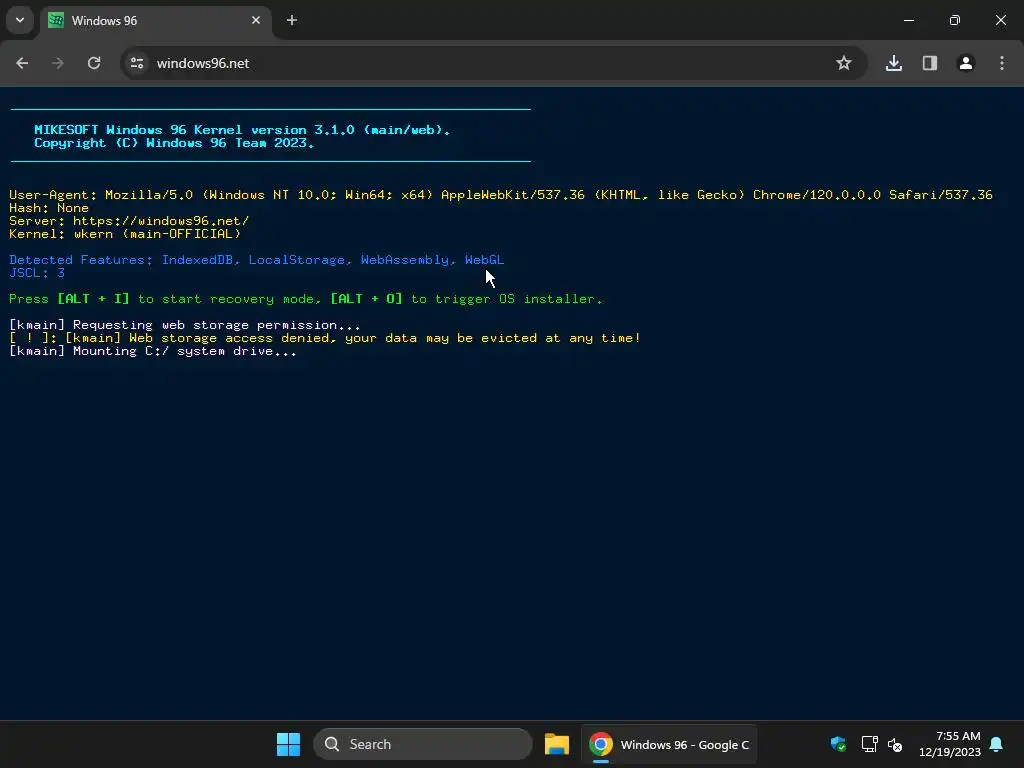Open Chrome downloads icon

pos(894,63)
